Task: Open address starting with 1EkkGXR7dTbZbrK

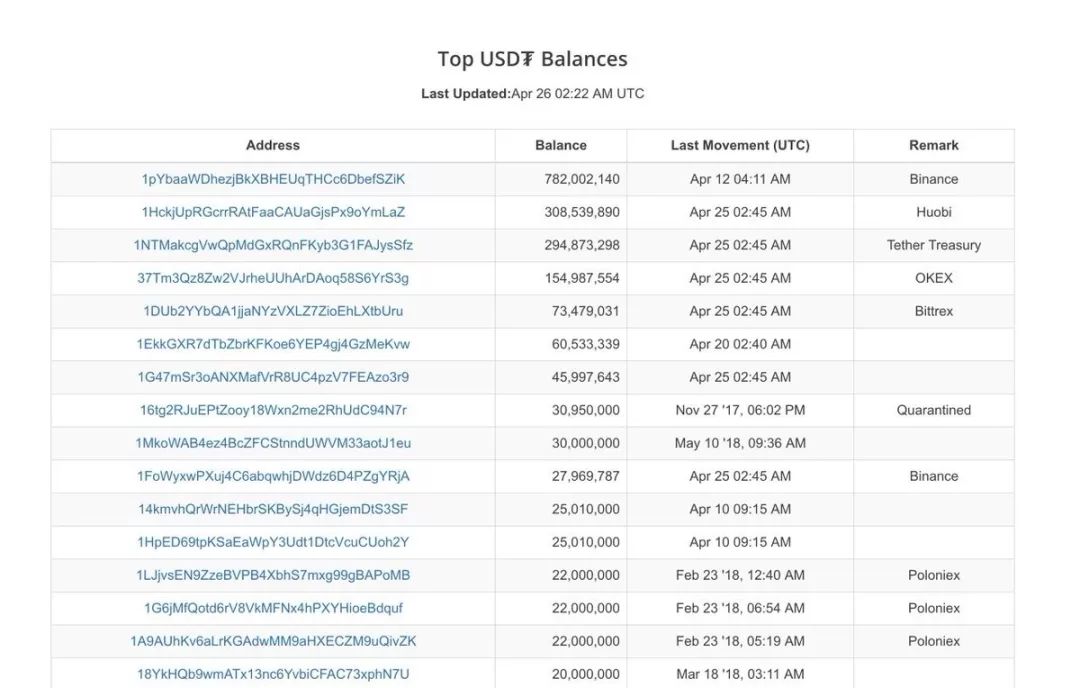Action: 273,344
